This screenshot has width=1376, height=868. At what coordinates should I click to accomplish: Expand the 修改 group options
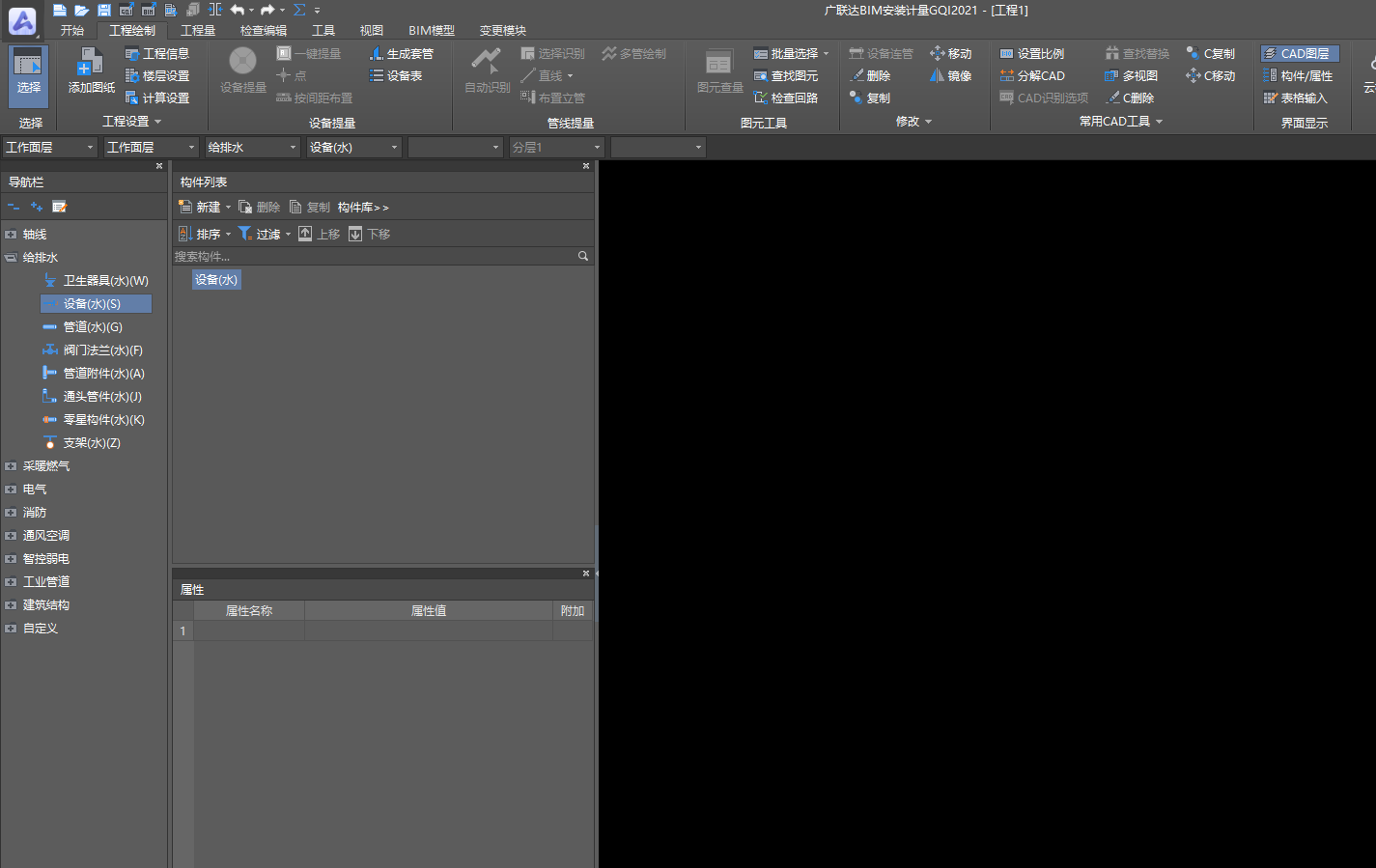point(928,122)
